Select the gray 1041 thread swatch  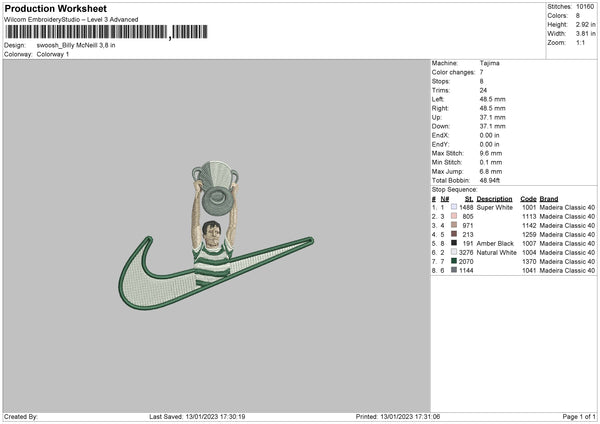pos(454,270)
